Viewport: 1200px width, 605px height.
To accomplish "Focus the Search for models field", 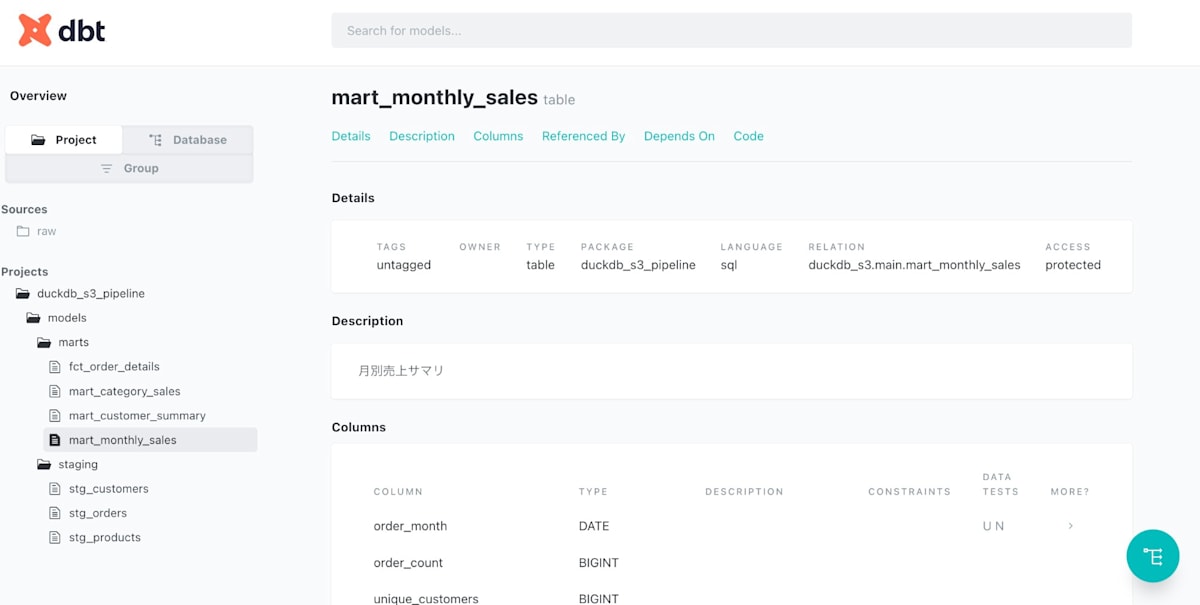I will point(732,30).
